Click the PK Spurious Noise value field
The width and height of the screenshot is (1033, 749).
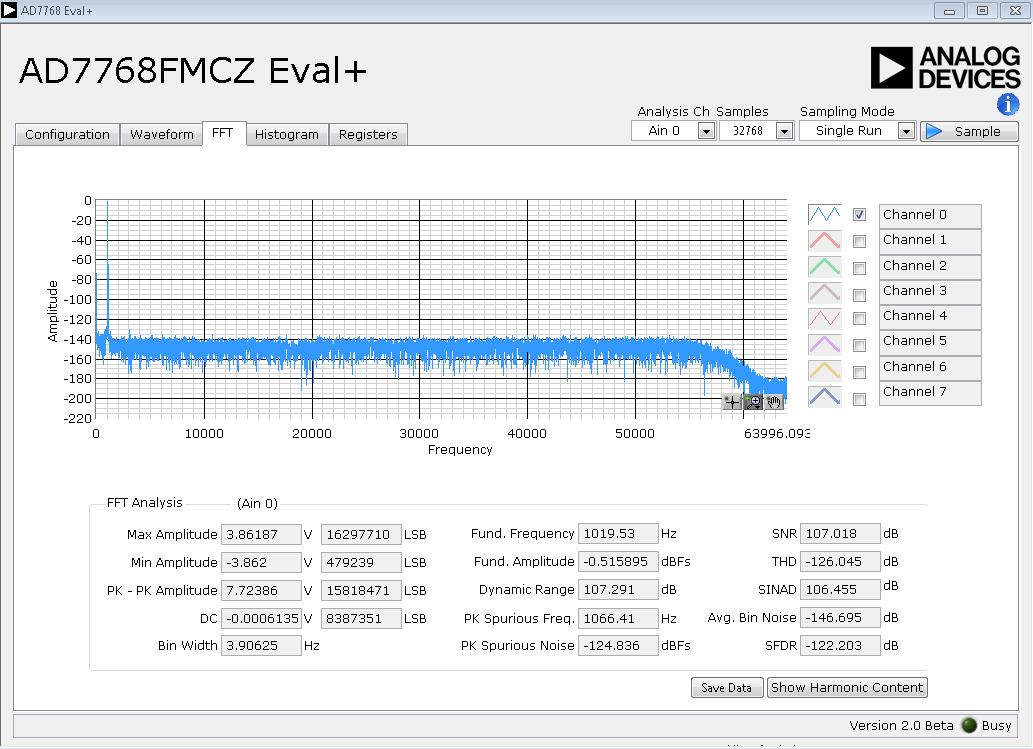click(618, 646)
